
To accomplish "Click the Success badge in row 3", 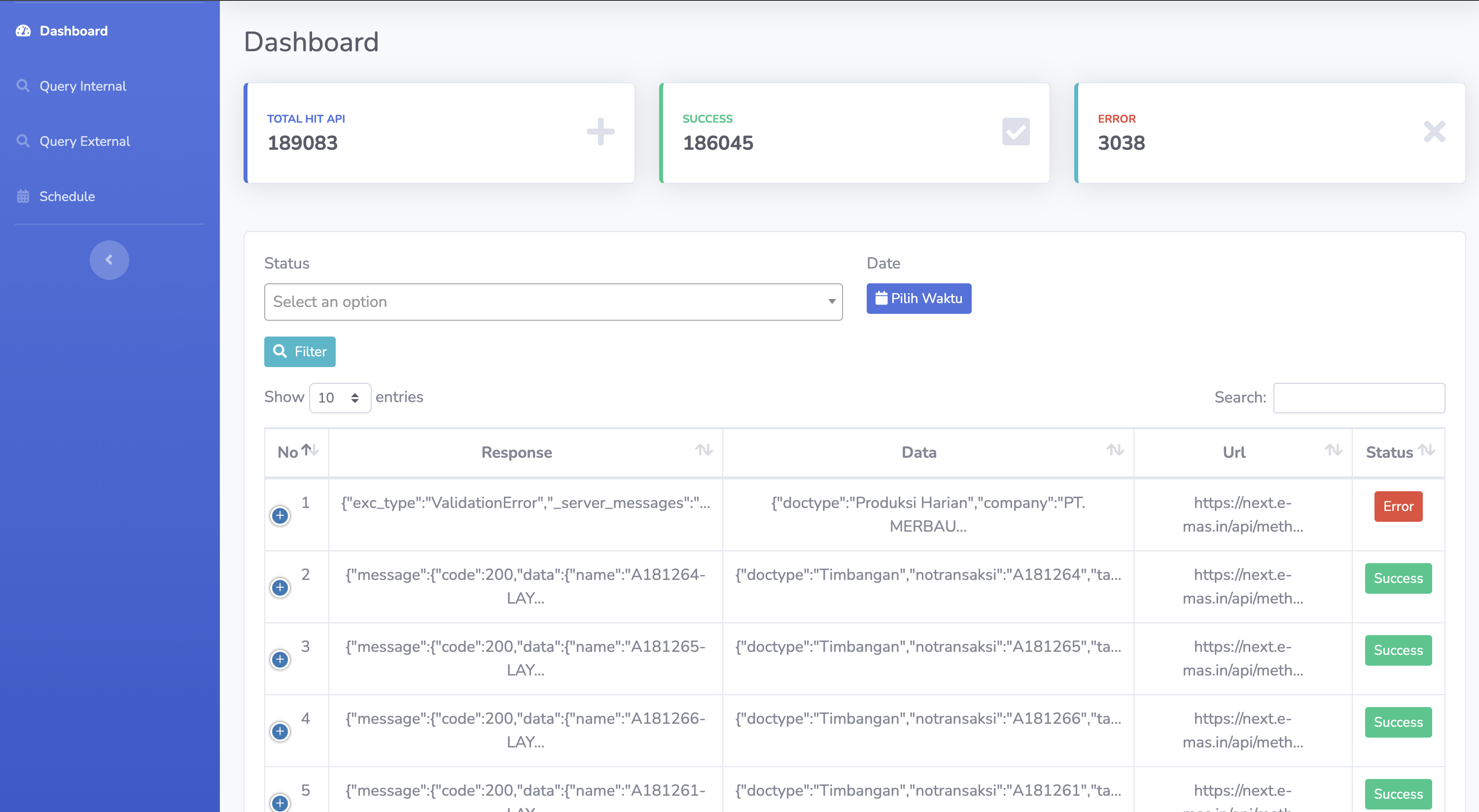I will pyautogui.click(x=1398, y=650).
